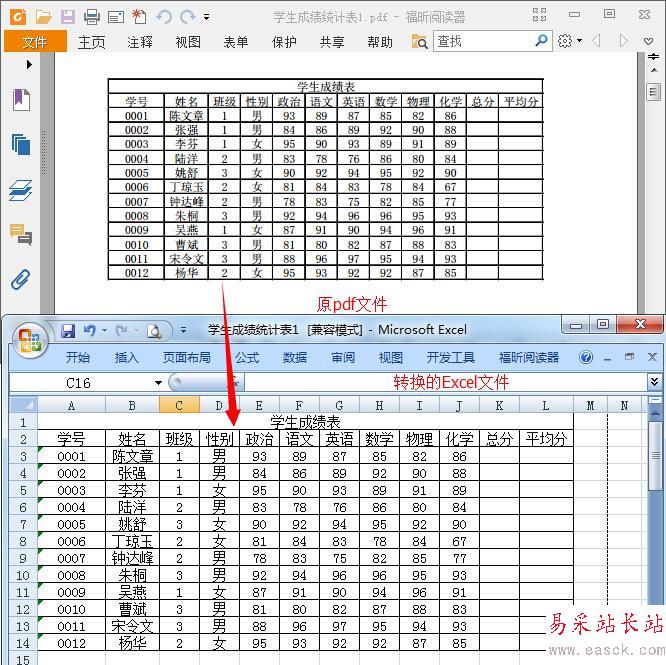Select column C header in Excel
Viewport: 666px width, 665px height.
click(179, 405)
